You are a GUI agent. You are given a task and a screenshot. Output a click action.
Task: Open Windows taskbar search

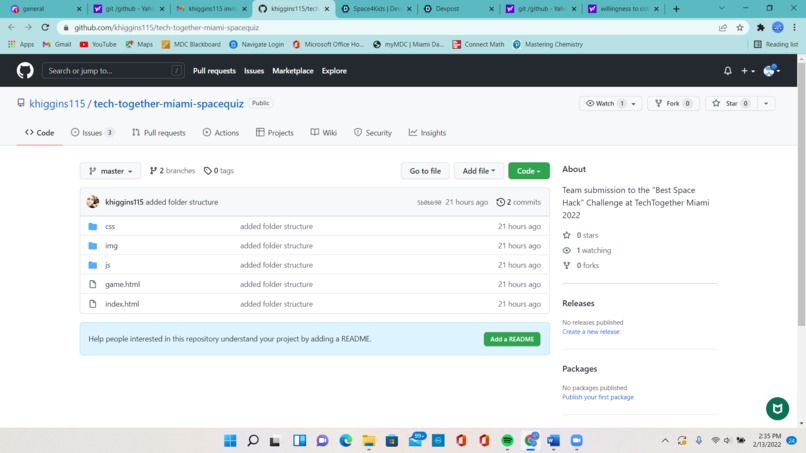(x=252, y=441)
